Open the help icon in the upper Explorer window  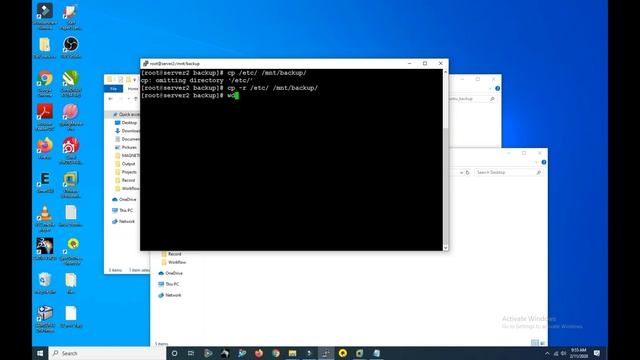point(497,89)
